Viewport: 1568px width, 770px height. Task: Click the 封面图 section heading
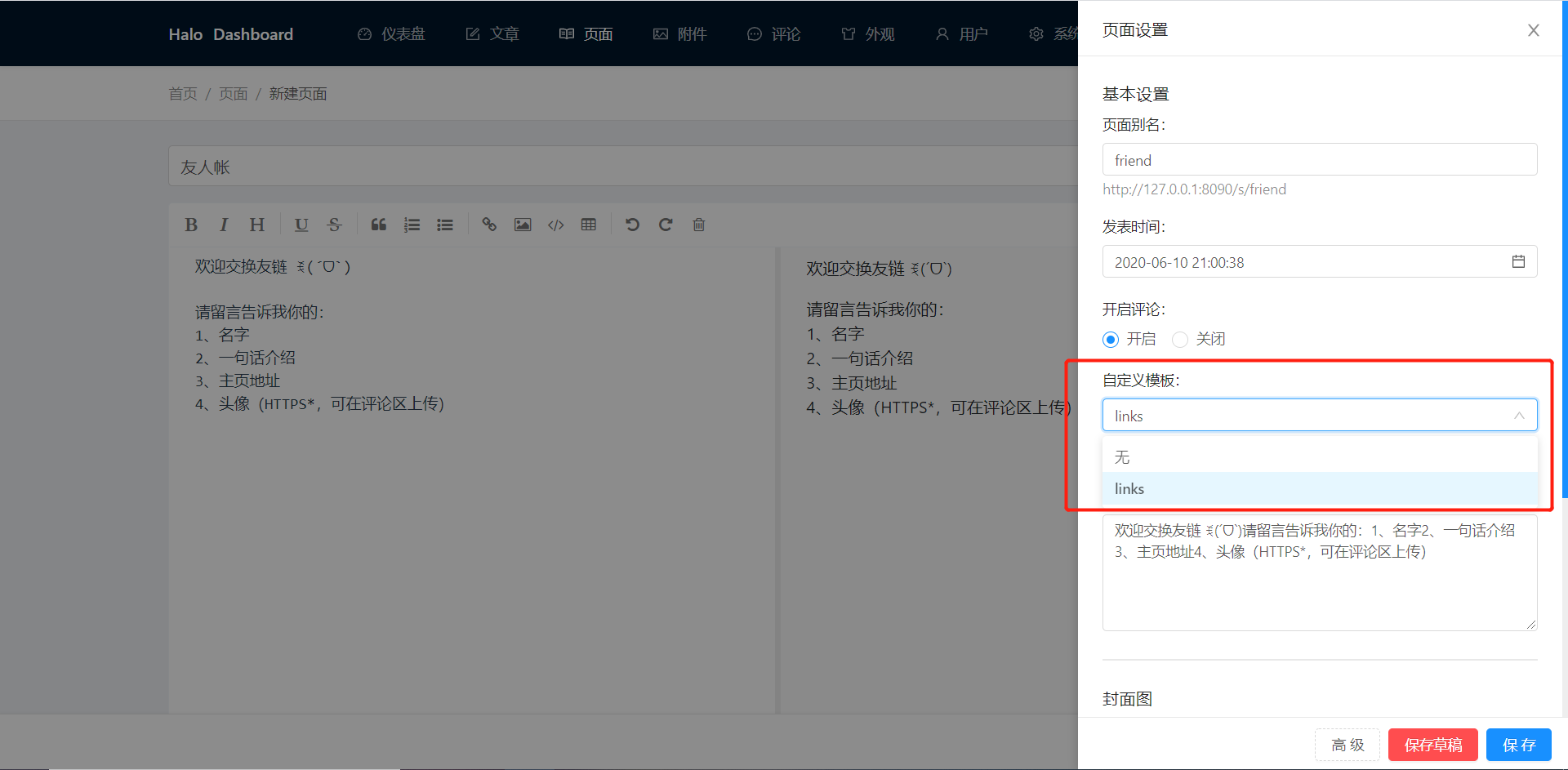[1127, 699]
